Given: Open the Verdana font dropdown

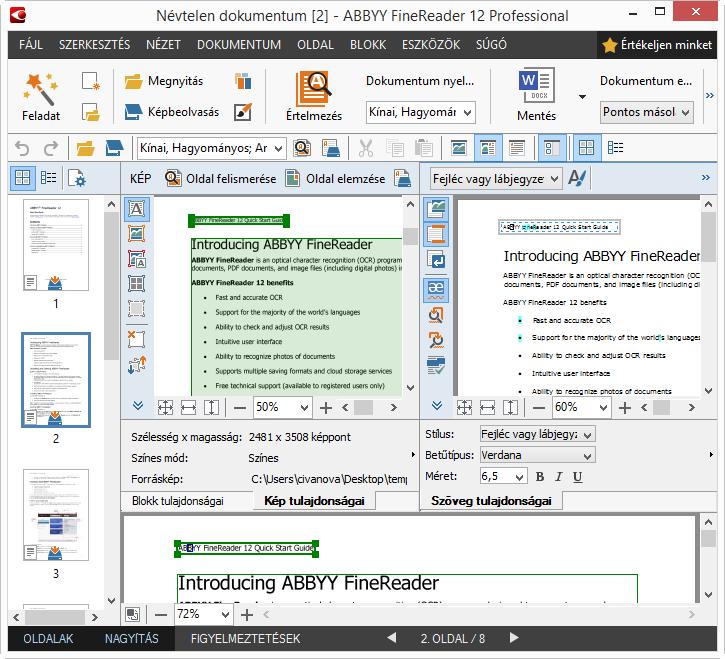Looking at the screenshot, I should 537,455.
